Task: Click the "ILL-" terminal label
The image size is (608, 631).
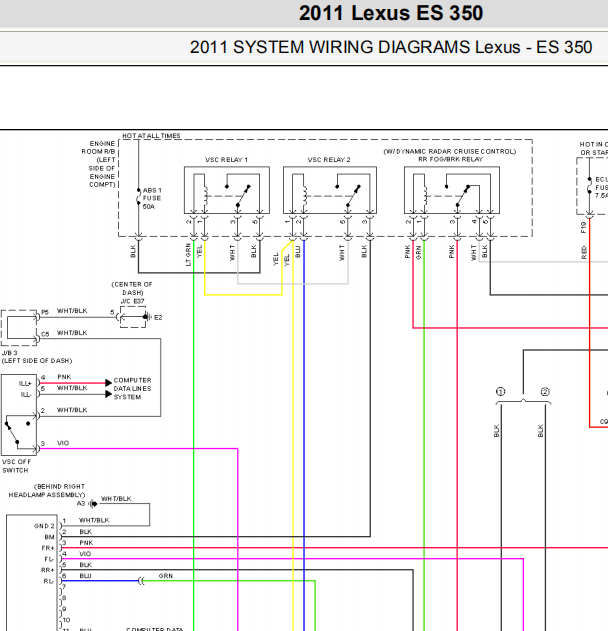Action: tap(26, 394)
